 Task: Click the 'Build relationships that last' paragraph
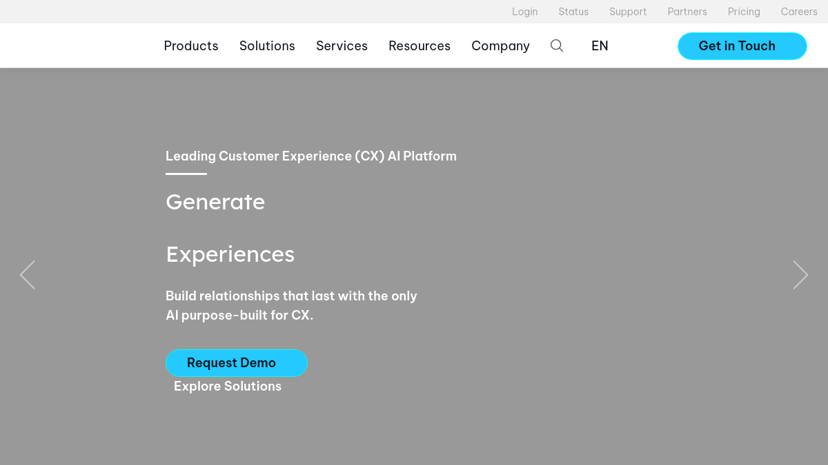point(291,306)
